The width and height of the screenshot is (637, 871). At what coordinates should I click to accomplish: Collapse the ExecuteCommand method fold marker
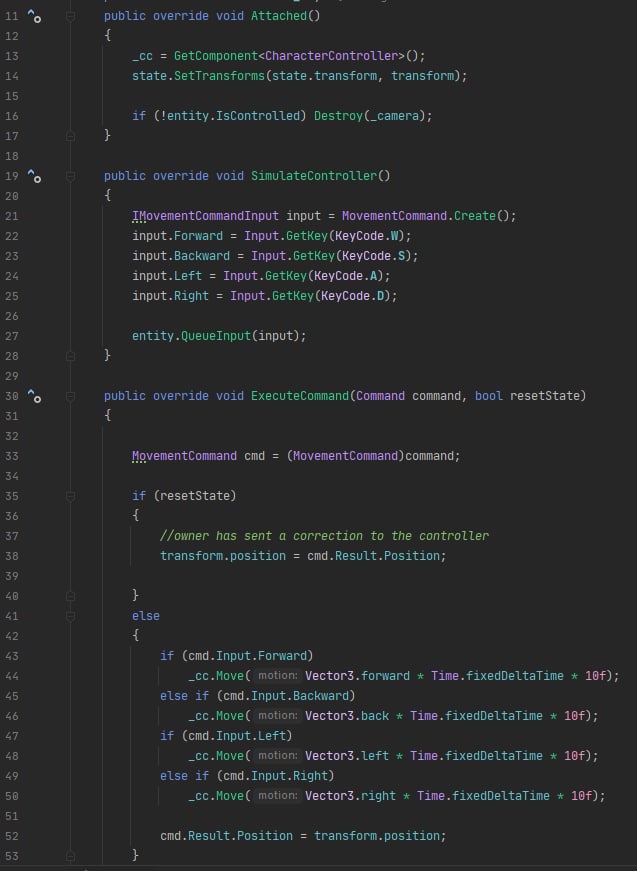pos(71,397)
